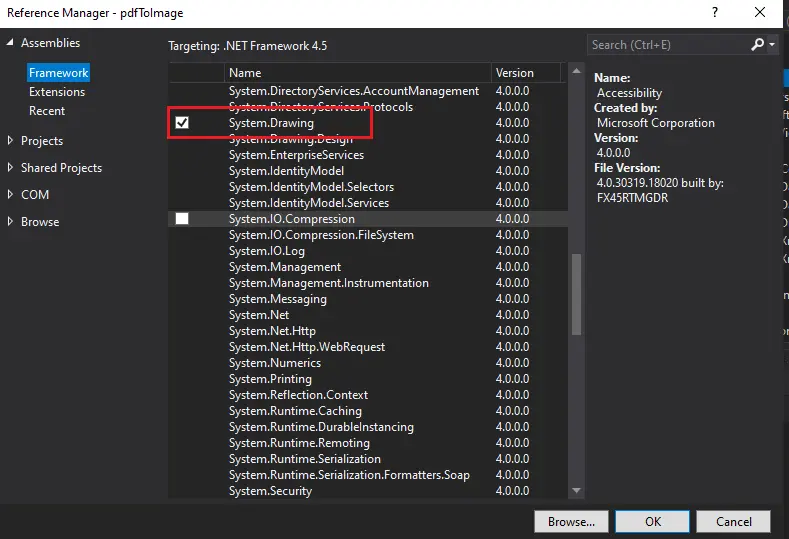Select the System.Messaging row

pyautogui.click(x=368, y=299)
